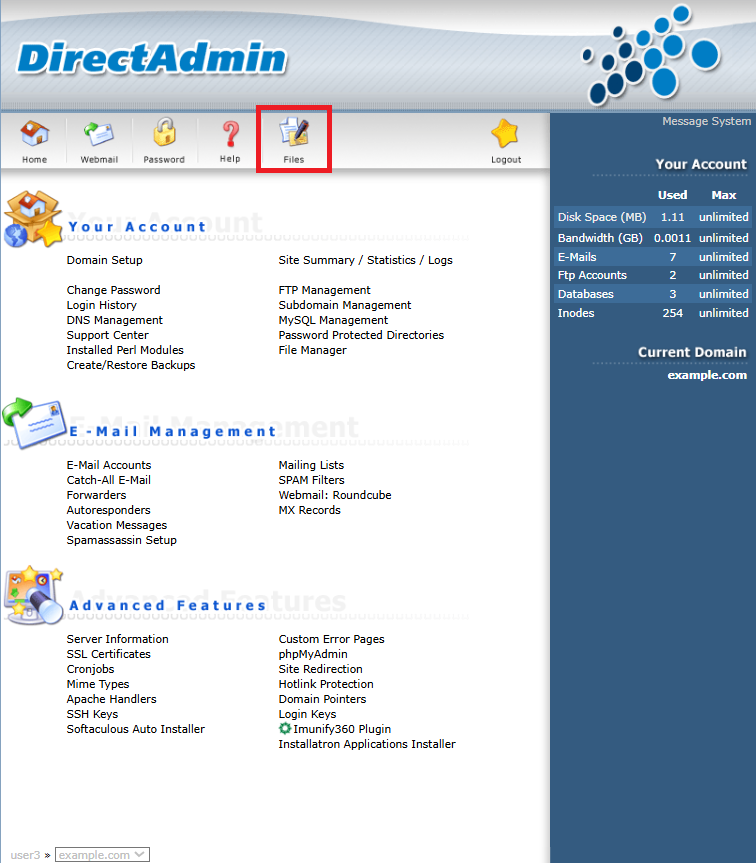The image size is (756, 863).
Task: Click the Bandwidth (GB) row label
Action: point(600,238)
